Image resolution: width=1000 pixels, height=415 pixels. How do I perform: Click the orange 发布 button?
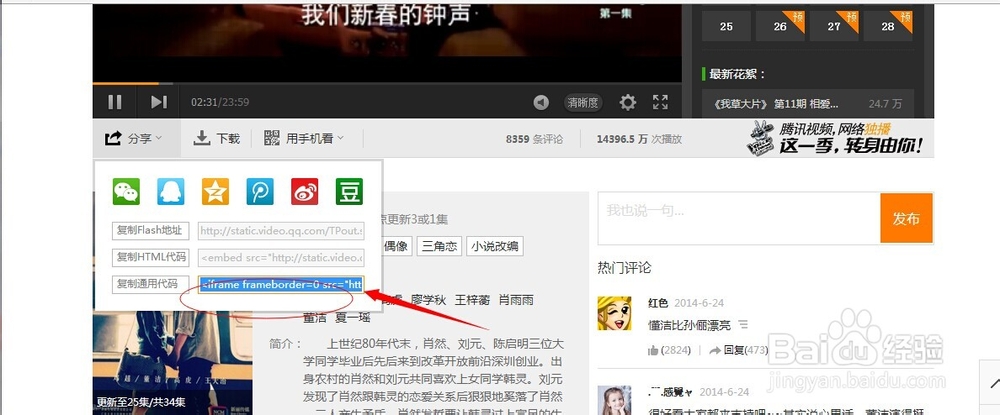click(x=906, y=219)
